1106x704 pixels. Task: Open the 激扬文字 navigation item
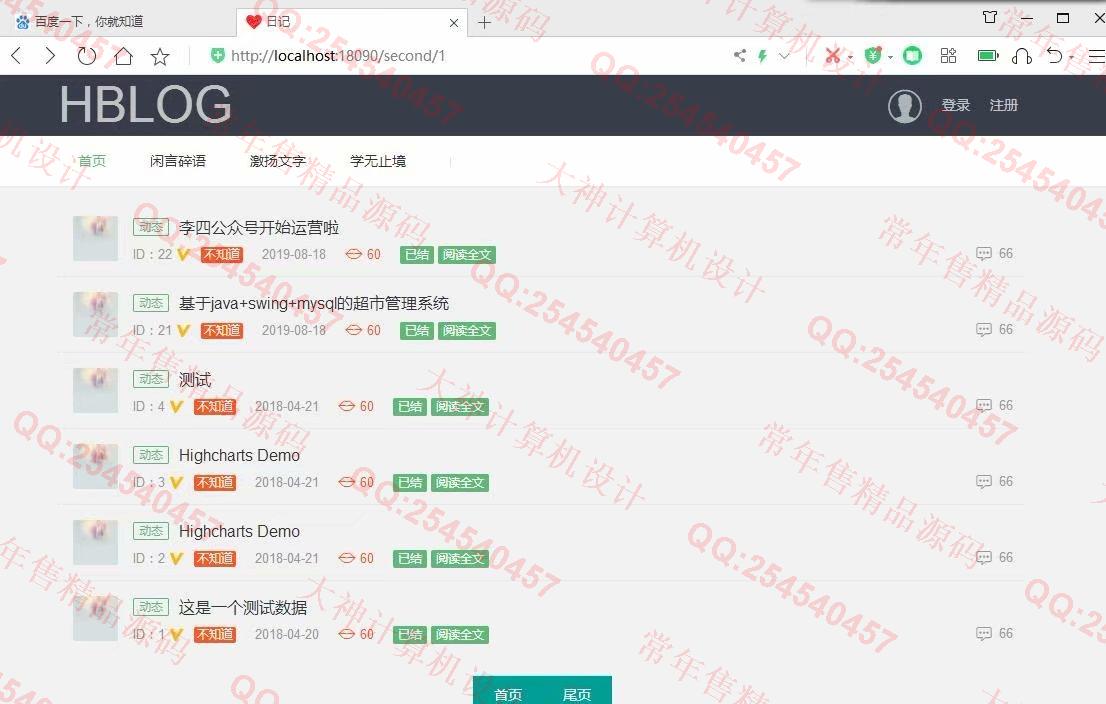[x=278, y=161]
